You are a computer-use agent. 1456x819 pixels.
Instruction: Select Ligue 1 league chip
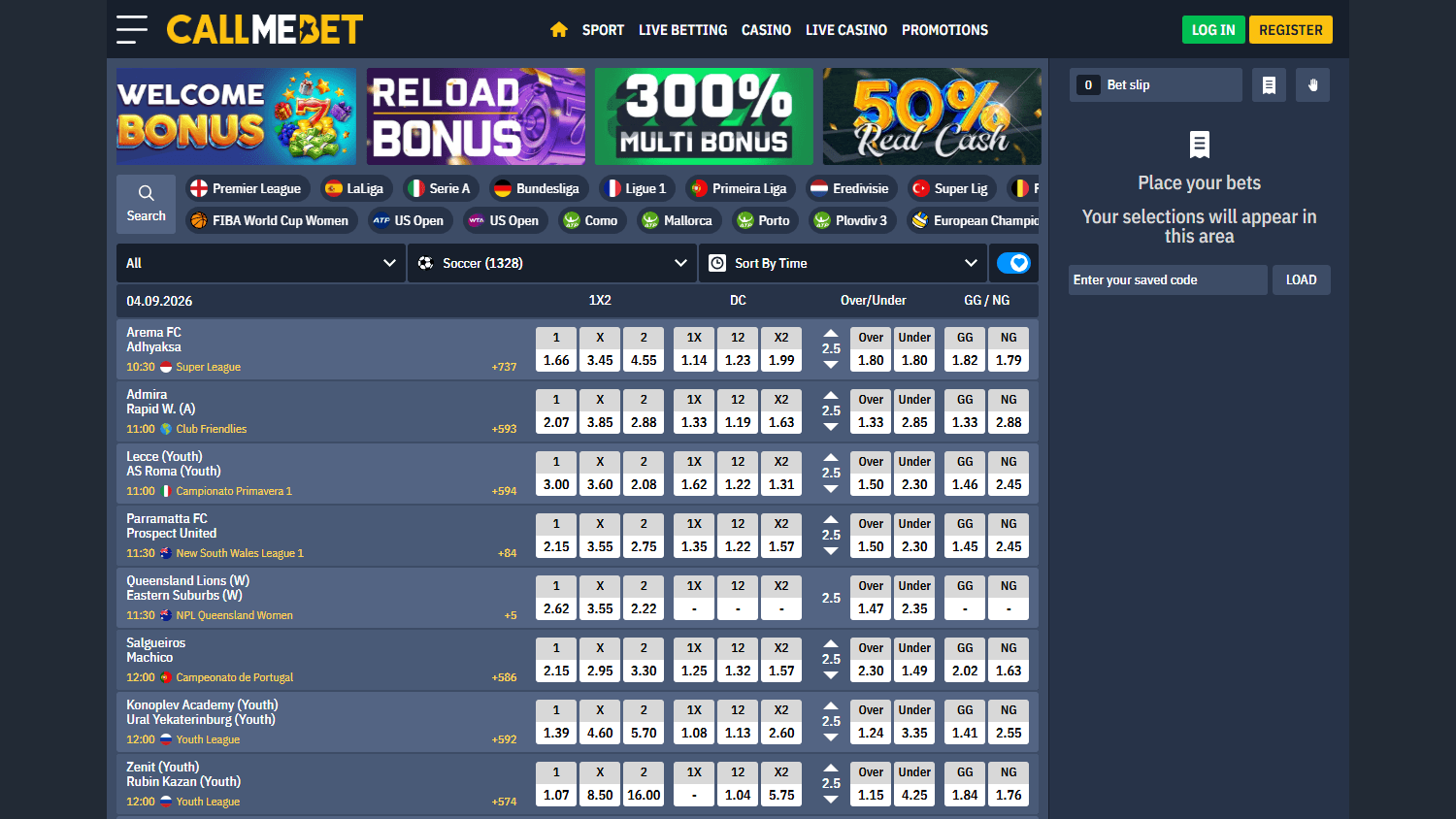[637, 188]
